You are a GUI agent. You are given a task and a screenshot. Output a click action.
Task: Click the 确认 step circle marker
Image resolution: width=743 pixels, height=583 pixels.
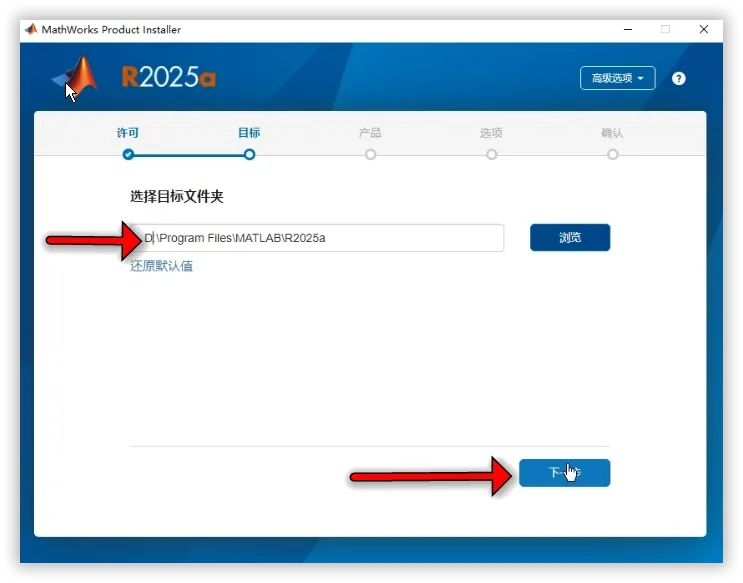(x=613, y=155)
